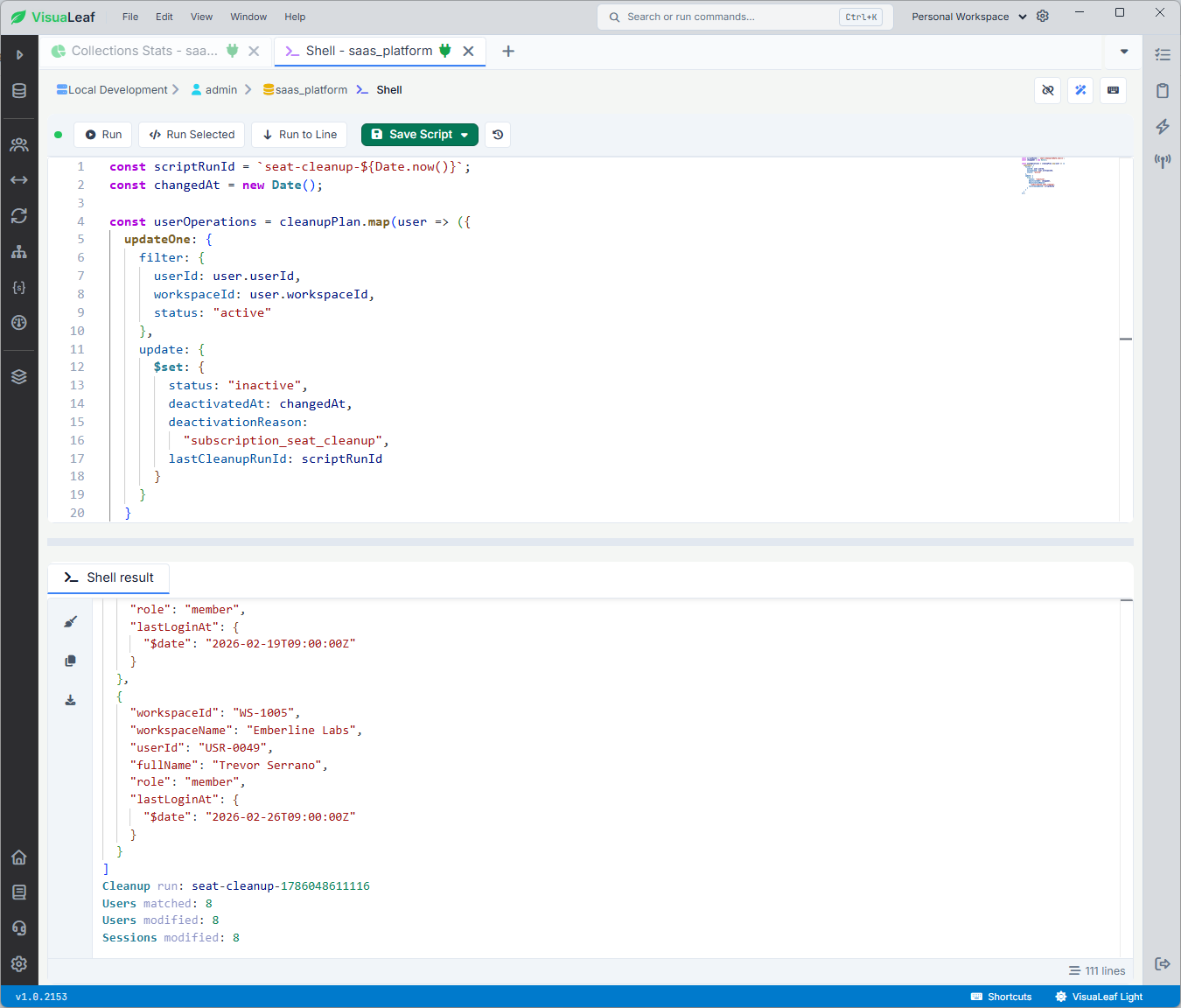The width and height of the screenshot is (1181, 1008).
Task: Open Shortcuts in status bar
Action: click(1002, 997)
